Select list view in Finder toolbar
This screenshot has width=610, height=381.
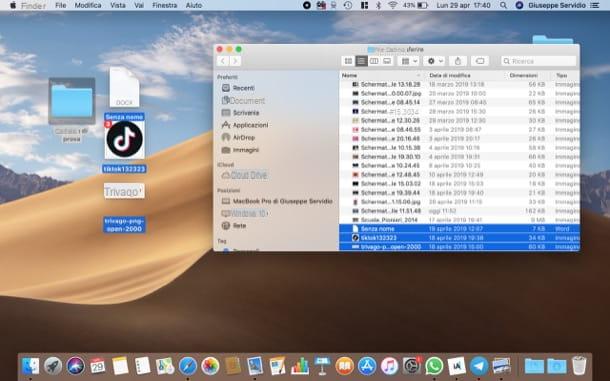361,61
